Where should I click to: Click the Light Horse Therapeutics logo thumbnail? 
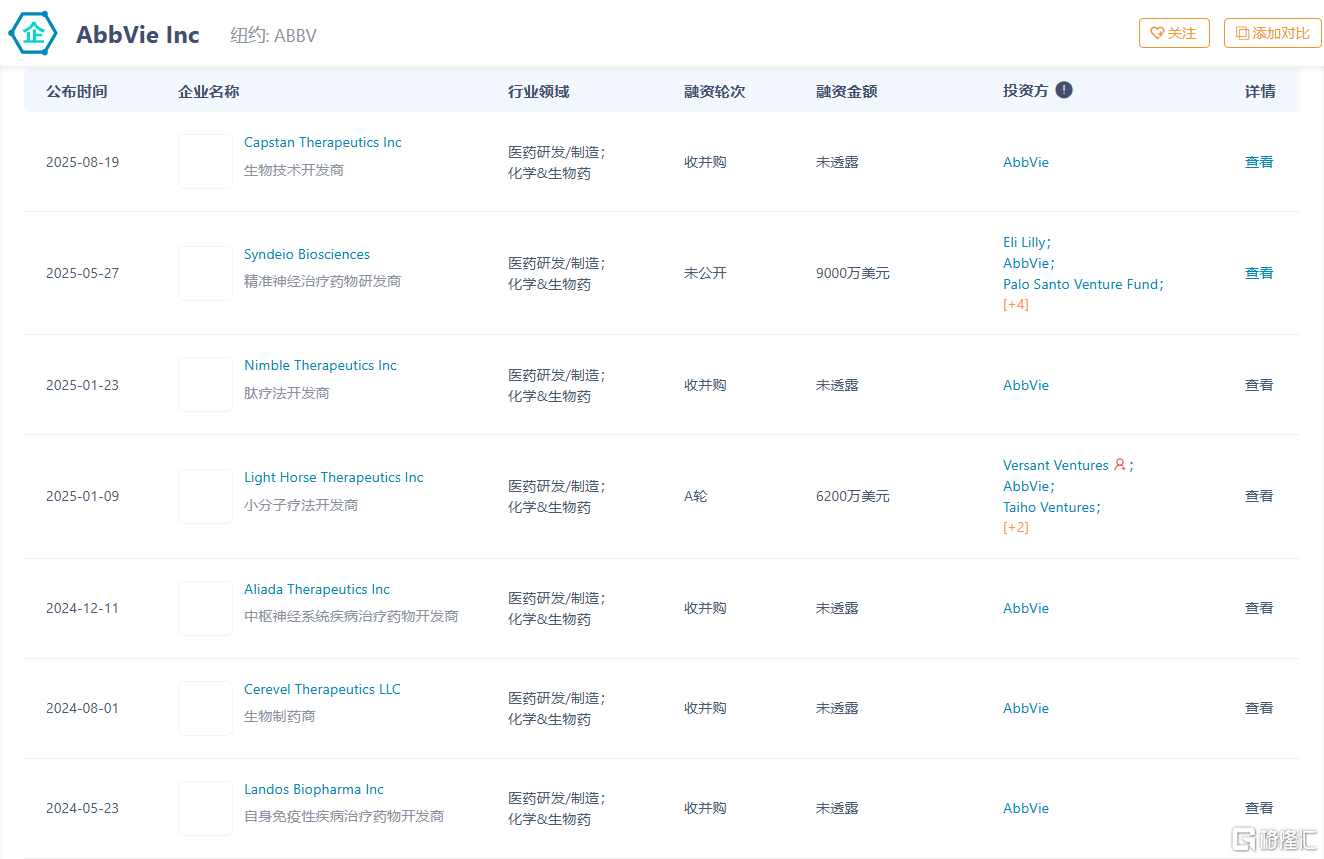[x=205, y=496]
